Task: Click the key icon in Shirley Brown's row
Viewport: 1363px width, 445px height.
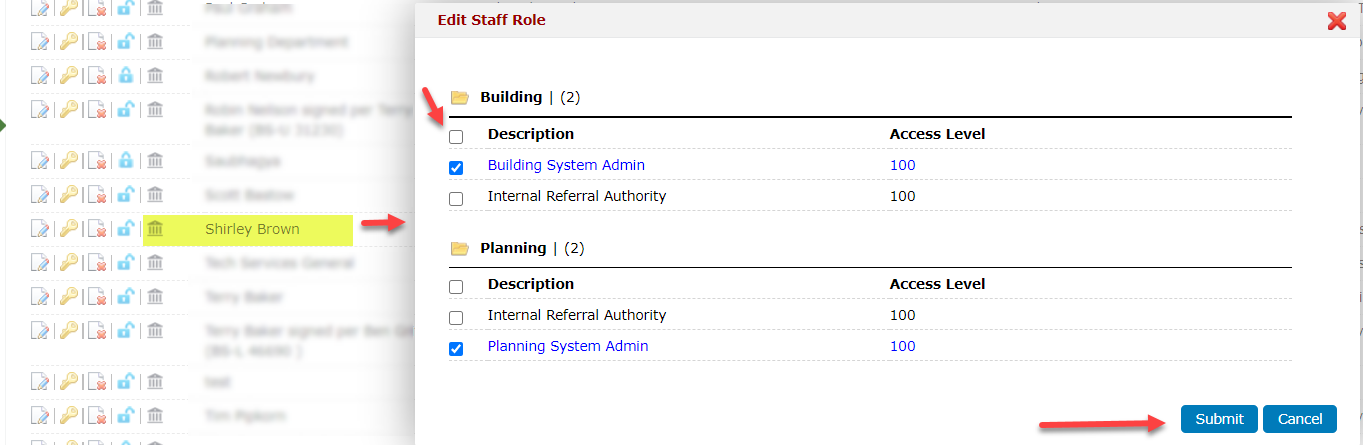Action: tap(68, 229)
